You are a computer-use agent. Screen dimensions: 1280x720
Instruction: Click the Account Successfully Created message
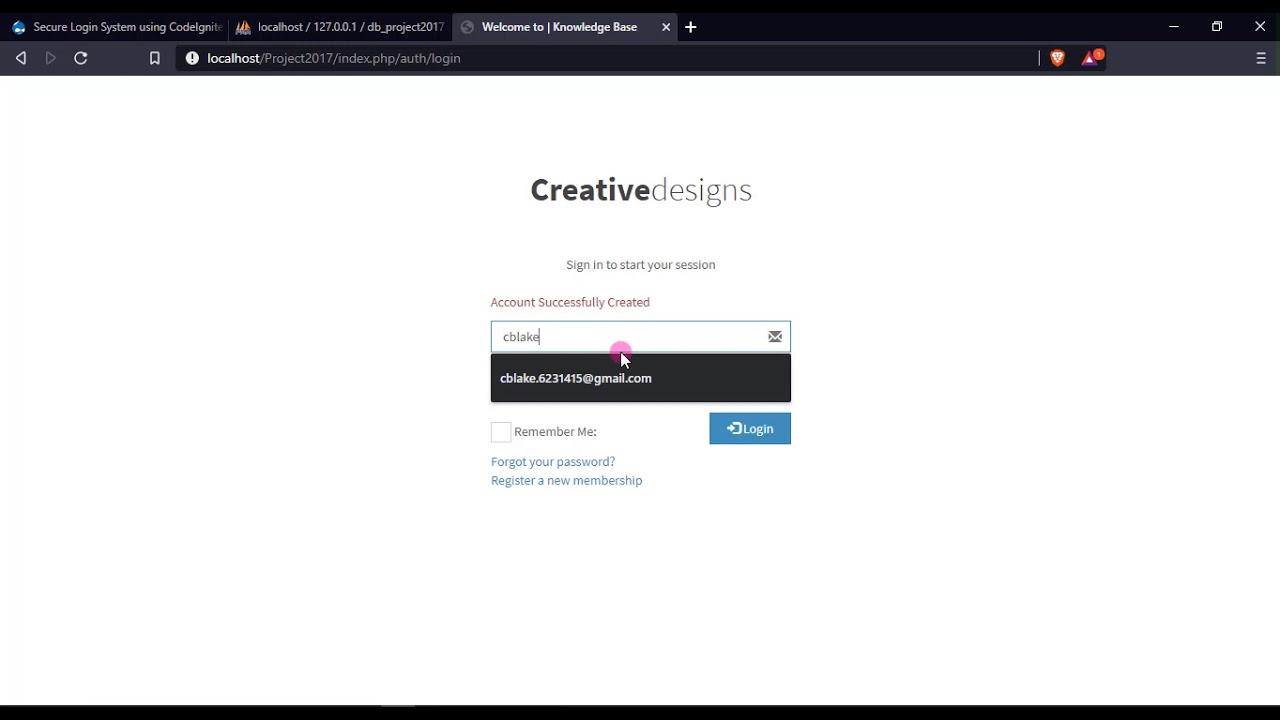570,302
